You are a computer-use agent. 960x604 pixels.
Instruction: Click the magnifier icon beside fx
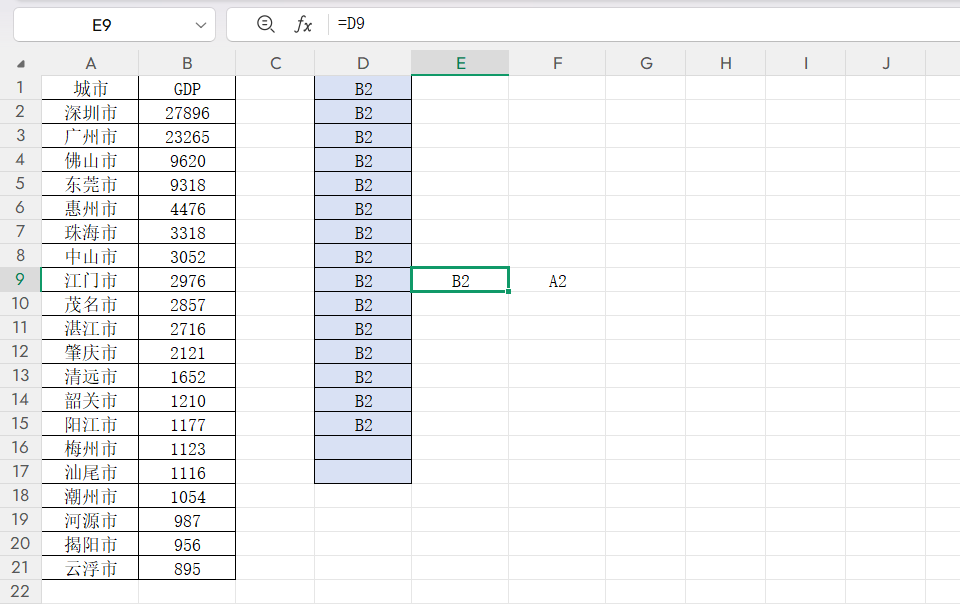coord(265,24)
